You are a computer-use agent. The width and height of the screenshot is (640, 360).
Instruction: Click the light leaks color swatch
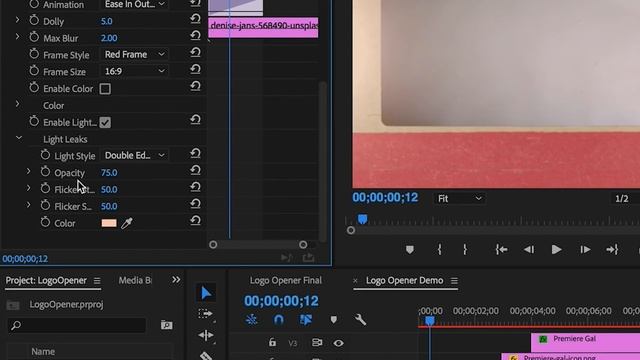pos(109,223)
